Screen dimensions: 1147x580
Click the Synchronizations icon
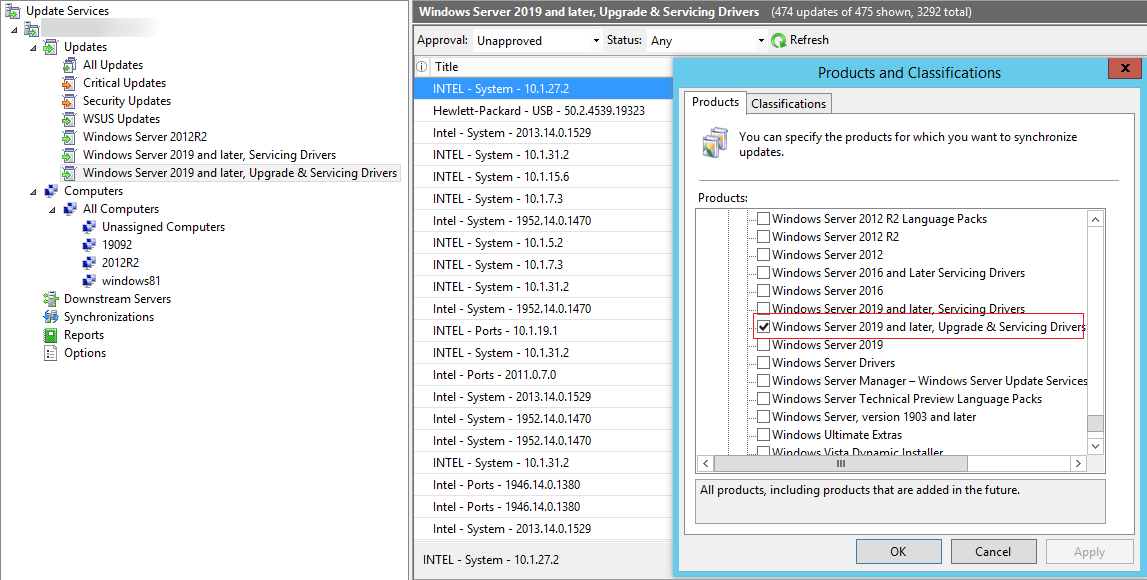(x=50, y=317)
